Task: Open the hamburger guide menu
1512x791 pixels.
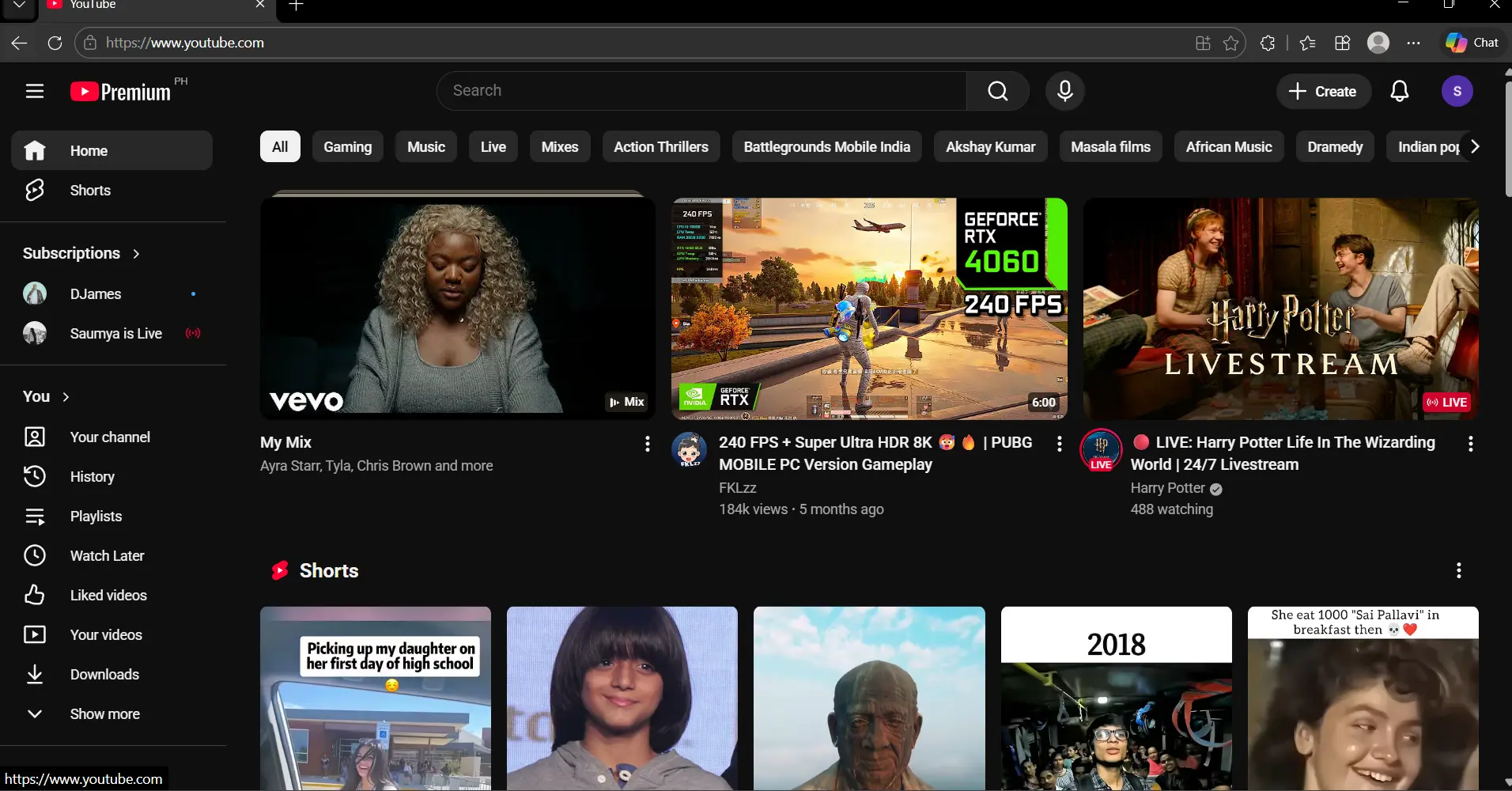Action: coord(34,91)
